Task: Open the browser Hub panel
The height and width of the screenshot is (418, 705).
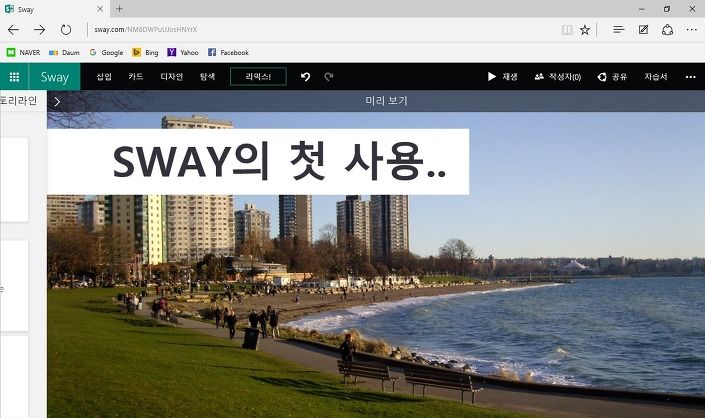Action: click(x=619, y=30)
